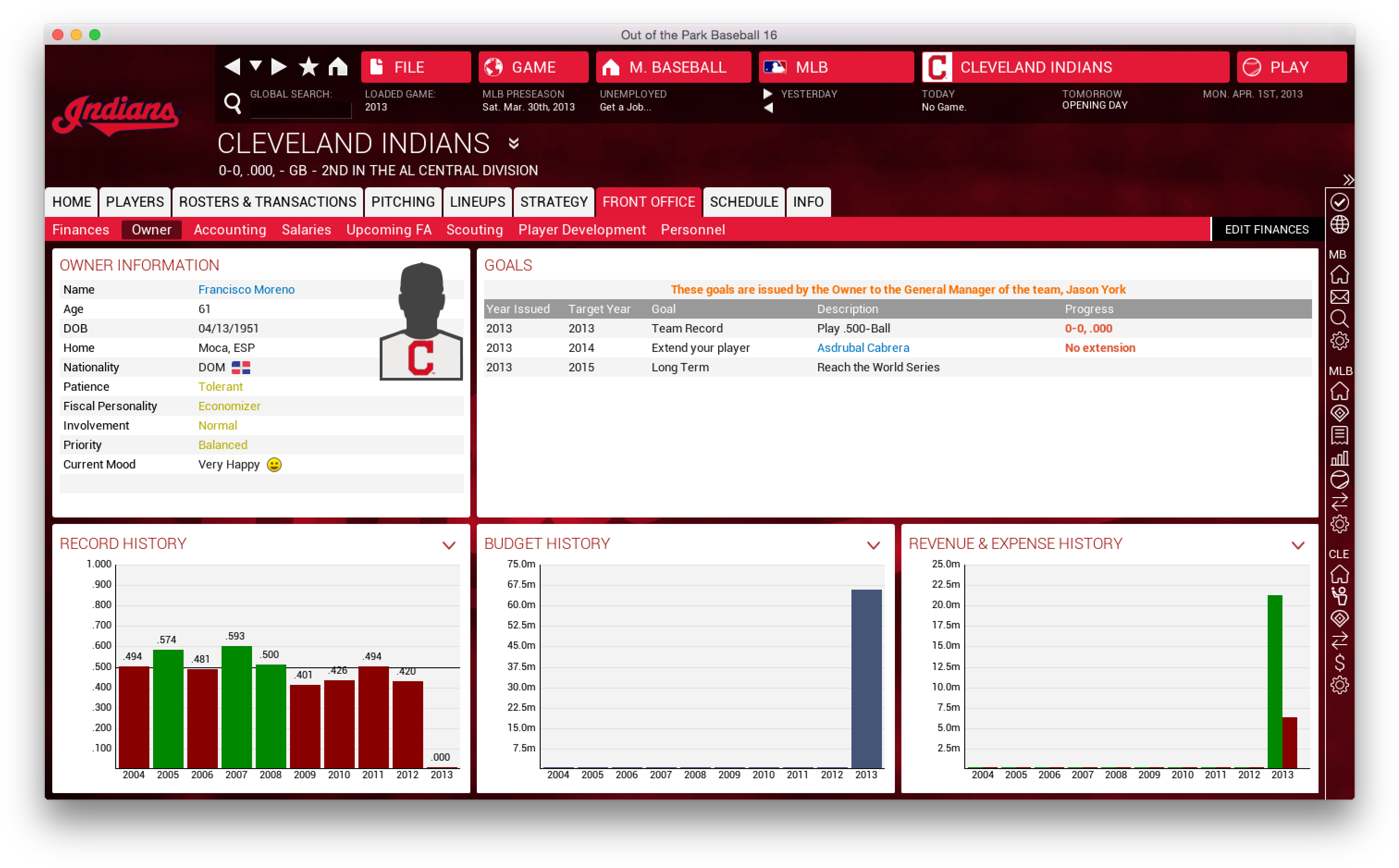
Task: Switch to the LINEUPS tab
Action: [x=478, y=202]
